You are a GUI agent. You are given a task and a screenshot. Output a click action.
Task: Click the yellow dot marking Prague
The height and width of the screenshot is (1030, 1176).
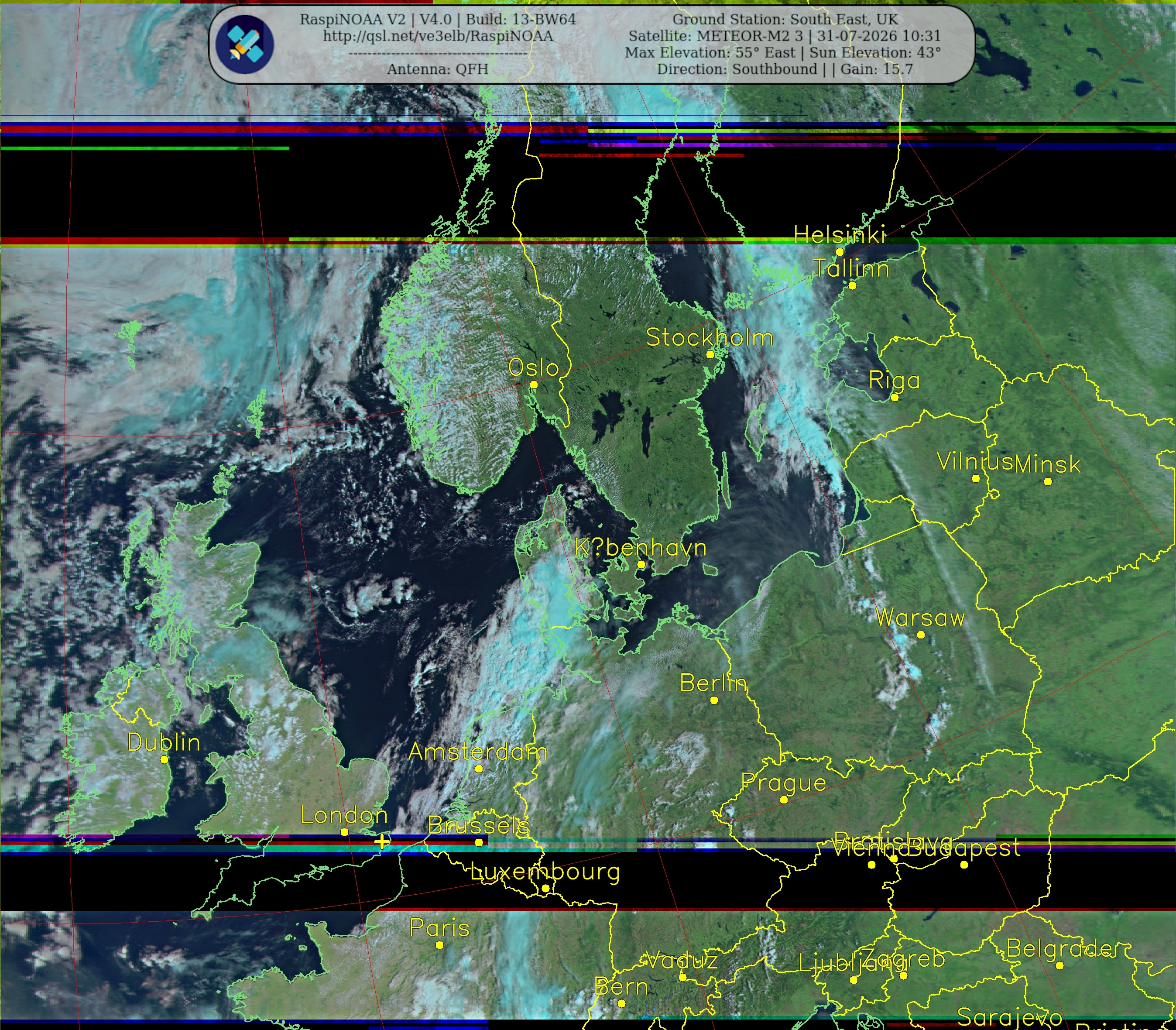783,800
